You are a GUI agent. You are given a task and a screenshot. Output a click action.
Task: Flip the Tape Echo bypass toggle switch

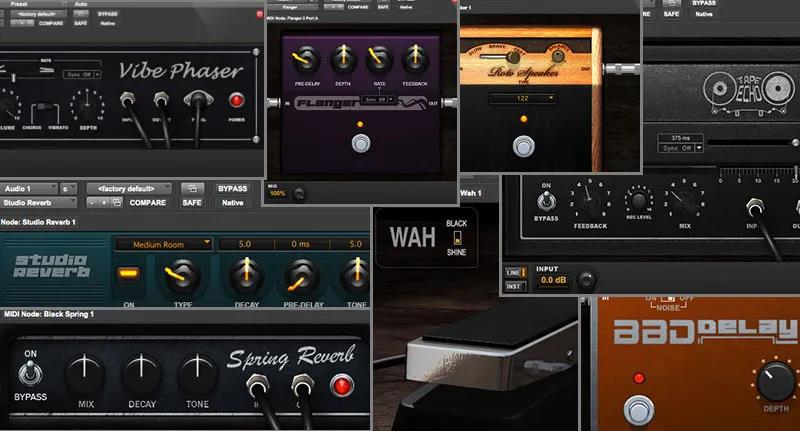point(547,202)
